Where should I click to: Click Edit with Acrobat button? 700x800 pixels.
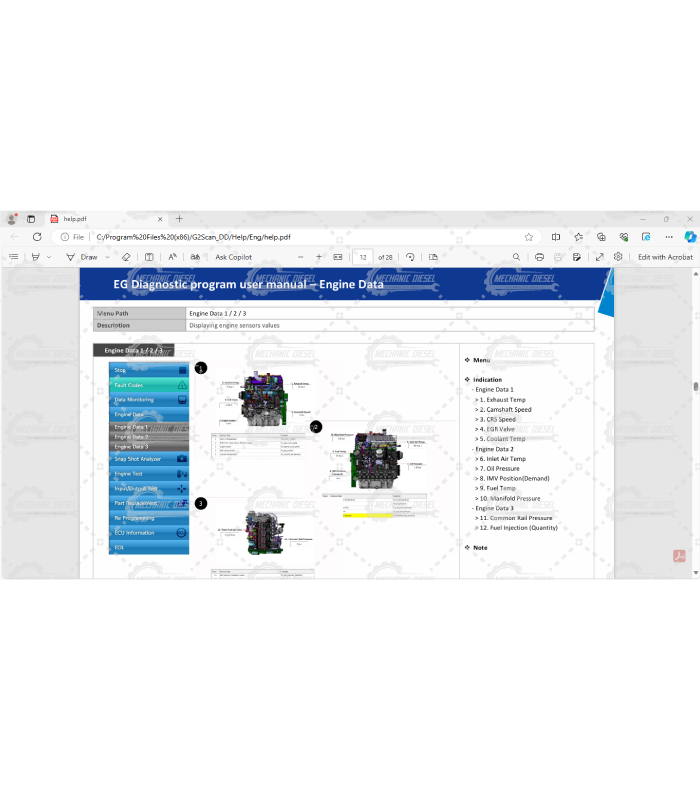pyautogui.click(x=665, y=257)
